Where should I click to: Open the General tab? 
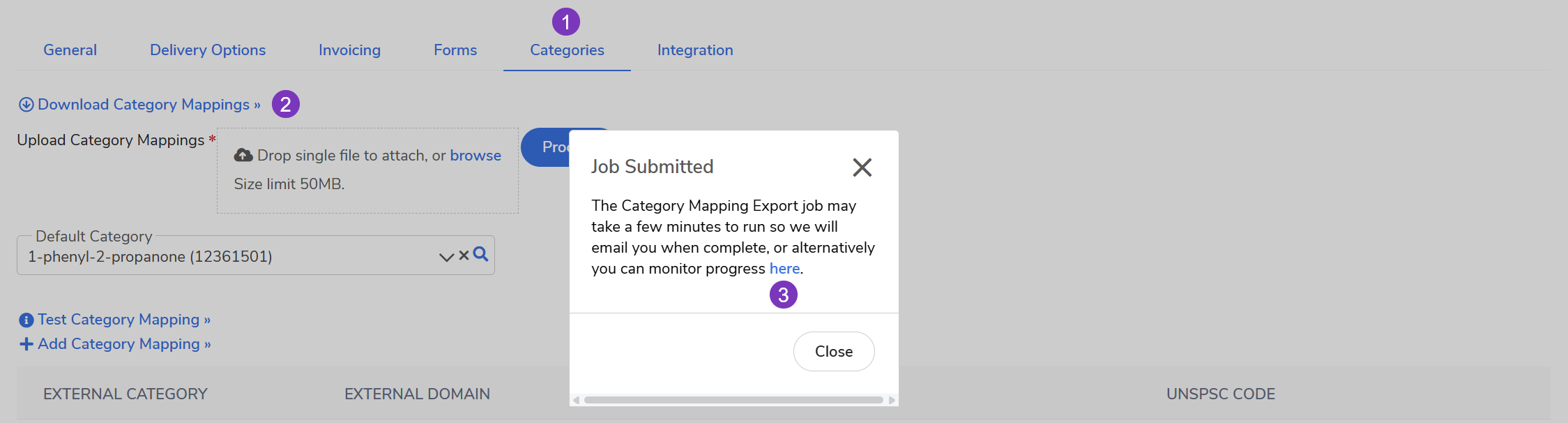(70, 50)
